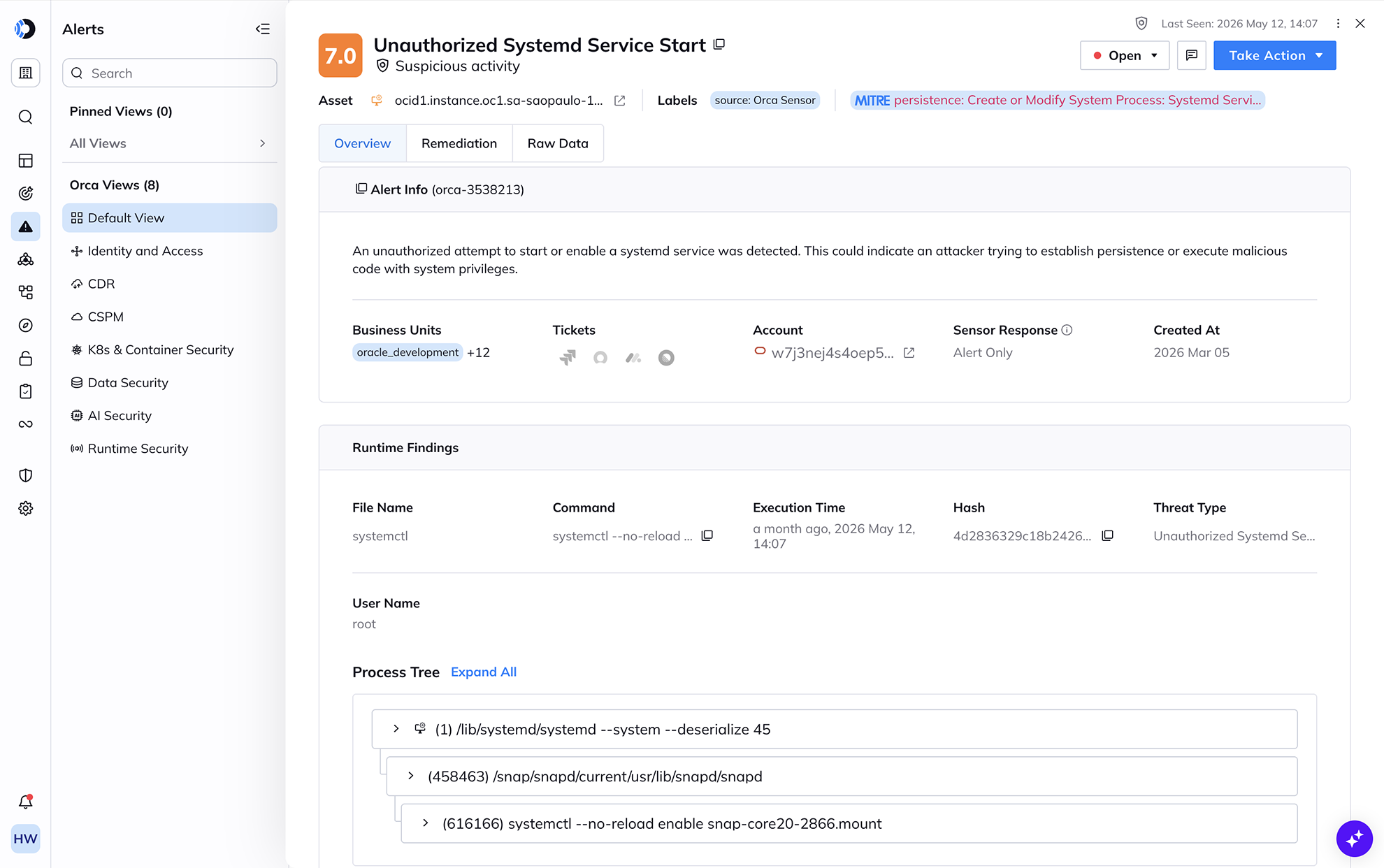Click account name w7j3nej4s4oep5

pos(832,353)
